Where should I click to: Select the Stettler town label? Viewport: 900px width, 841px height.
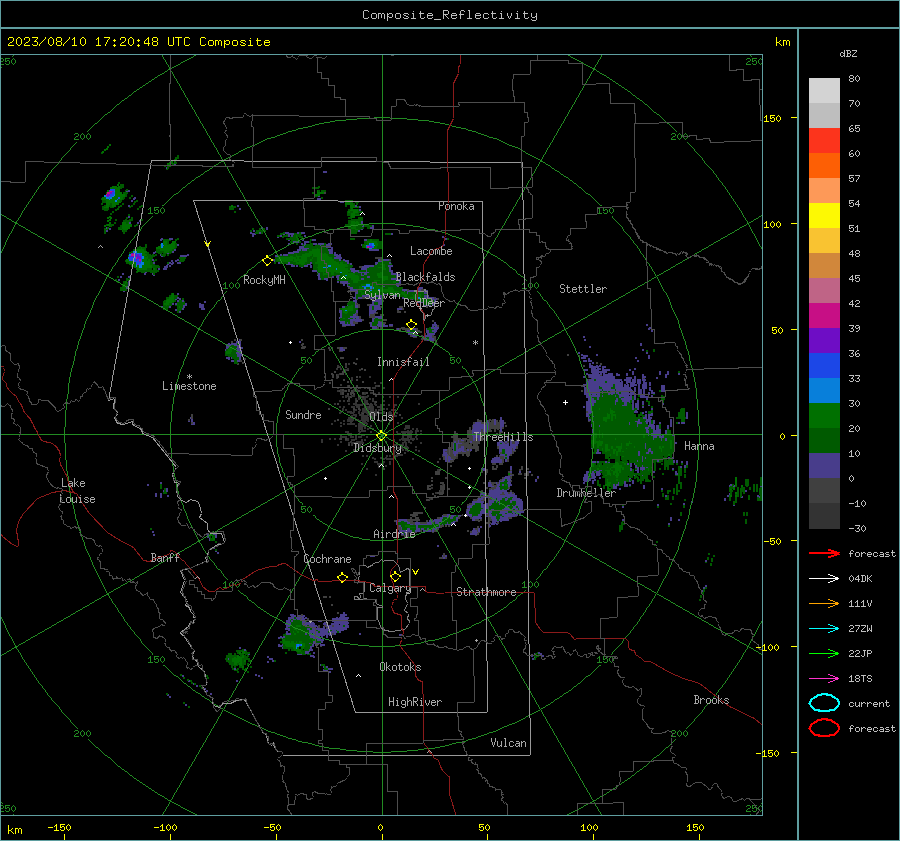(x=583, y=289)
